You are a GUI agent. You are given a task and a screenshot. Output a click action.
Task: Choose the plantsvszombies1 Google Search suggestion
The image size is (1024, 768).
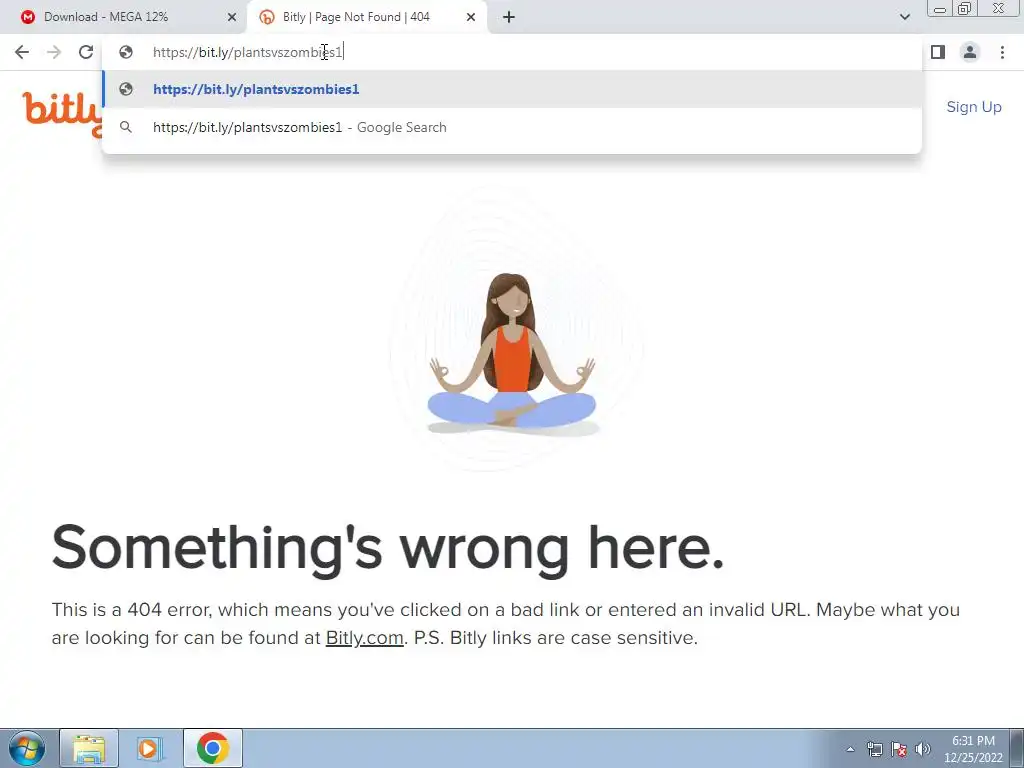click(512, 127)
